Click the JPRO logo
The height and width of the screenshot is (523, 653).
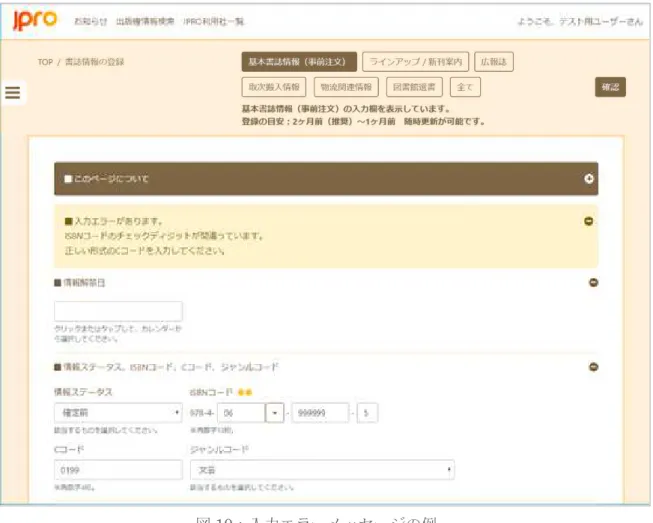click(x=35, y=20)
